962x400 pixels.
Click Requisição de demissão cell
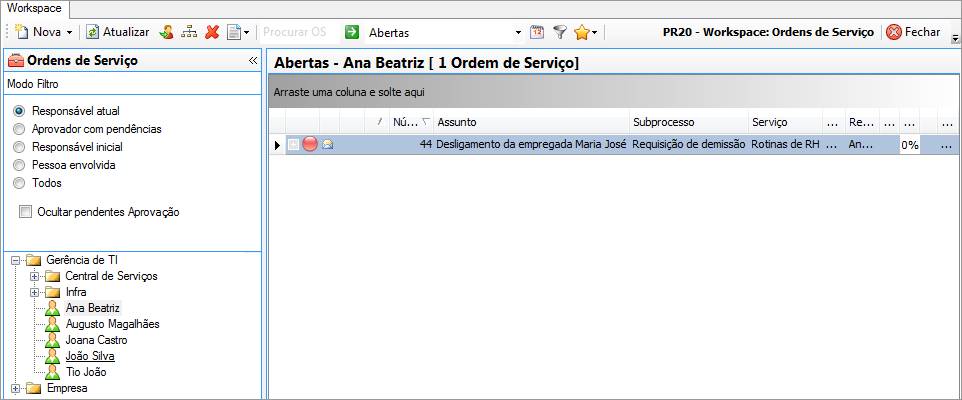(689, 145)
